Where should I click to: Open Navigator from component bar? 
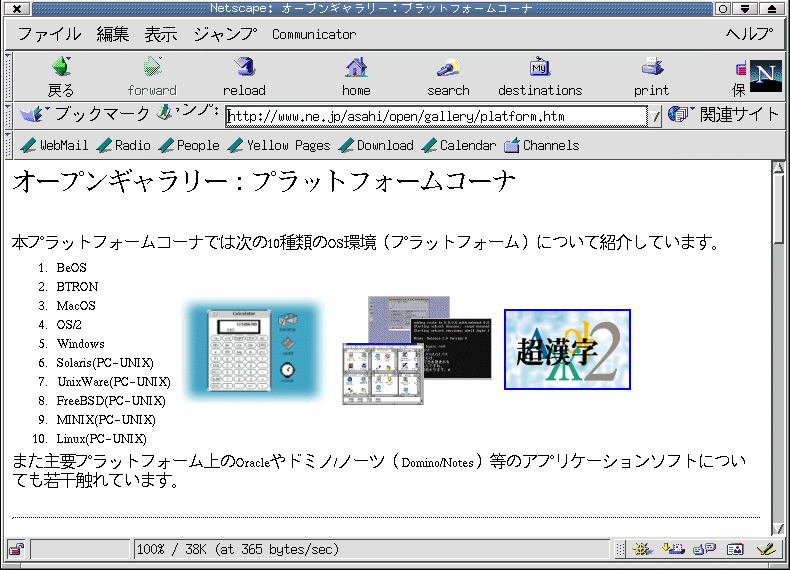642,548
